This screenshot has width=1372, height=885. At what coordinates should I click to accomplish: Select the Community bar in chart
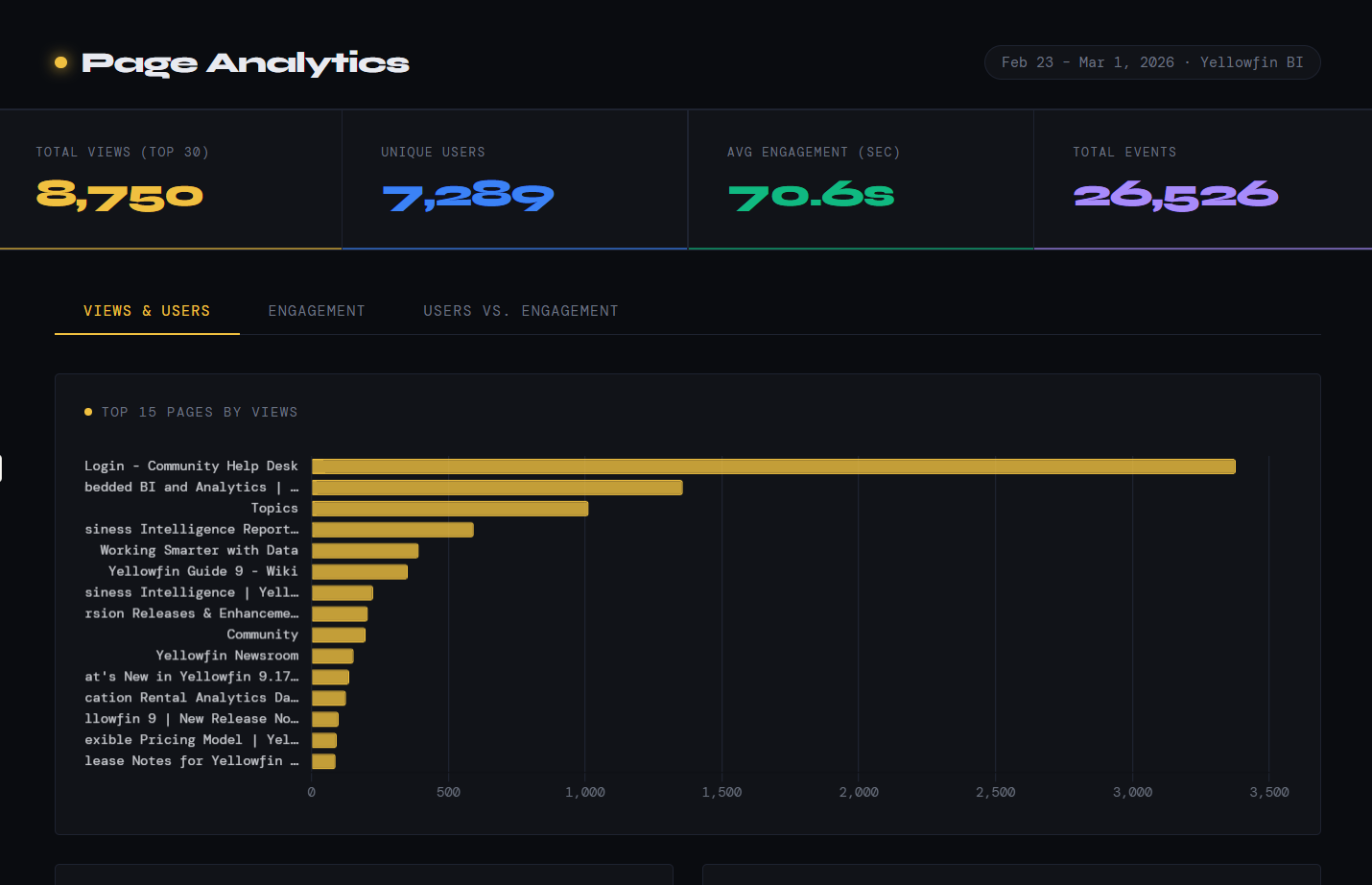tap(338, 635)
